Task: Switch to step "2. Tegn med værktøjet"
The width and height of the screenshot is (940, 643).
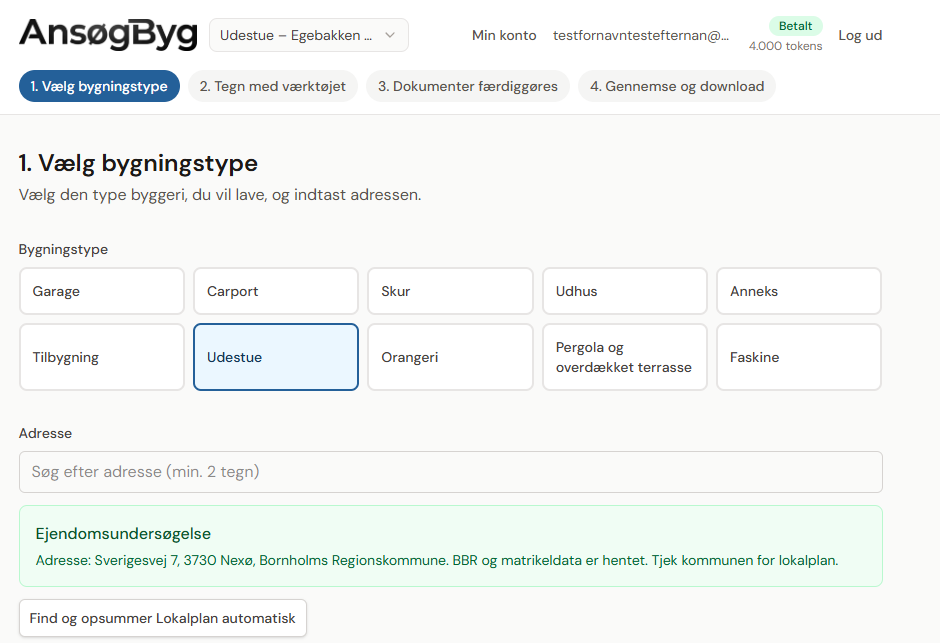Action: [x=272, y=86]
